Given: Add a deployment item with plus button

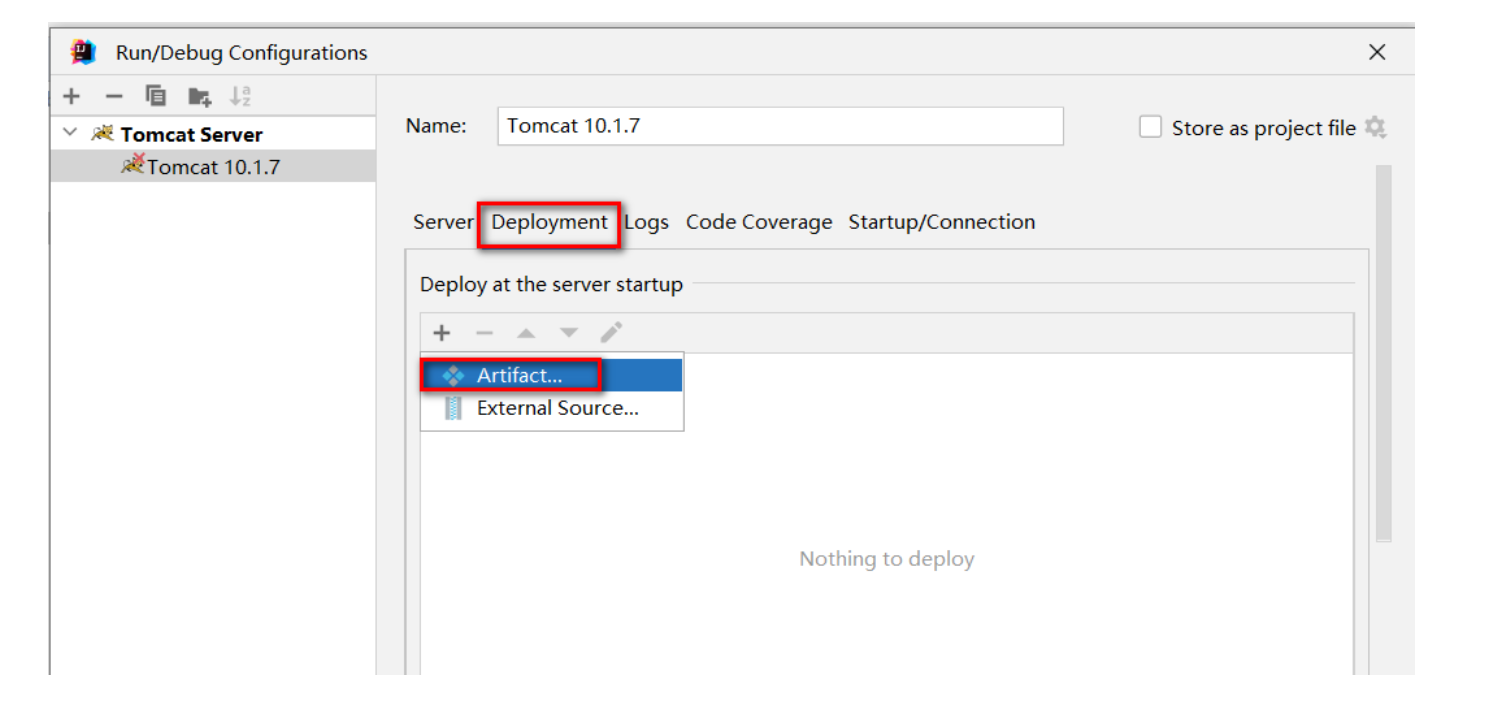Looking at the screenshot, I should [x=442, y=333].
